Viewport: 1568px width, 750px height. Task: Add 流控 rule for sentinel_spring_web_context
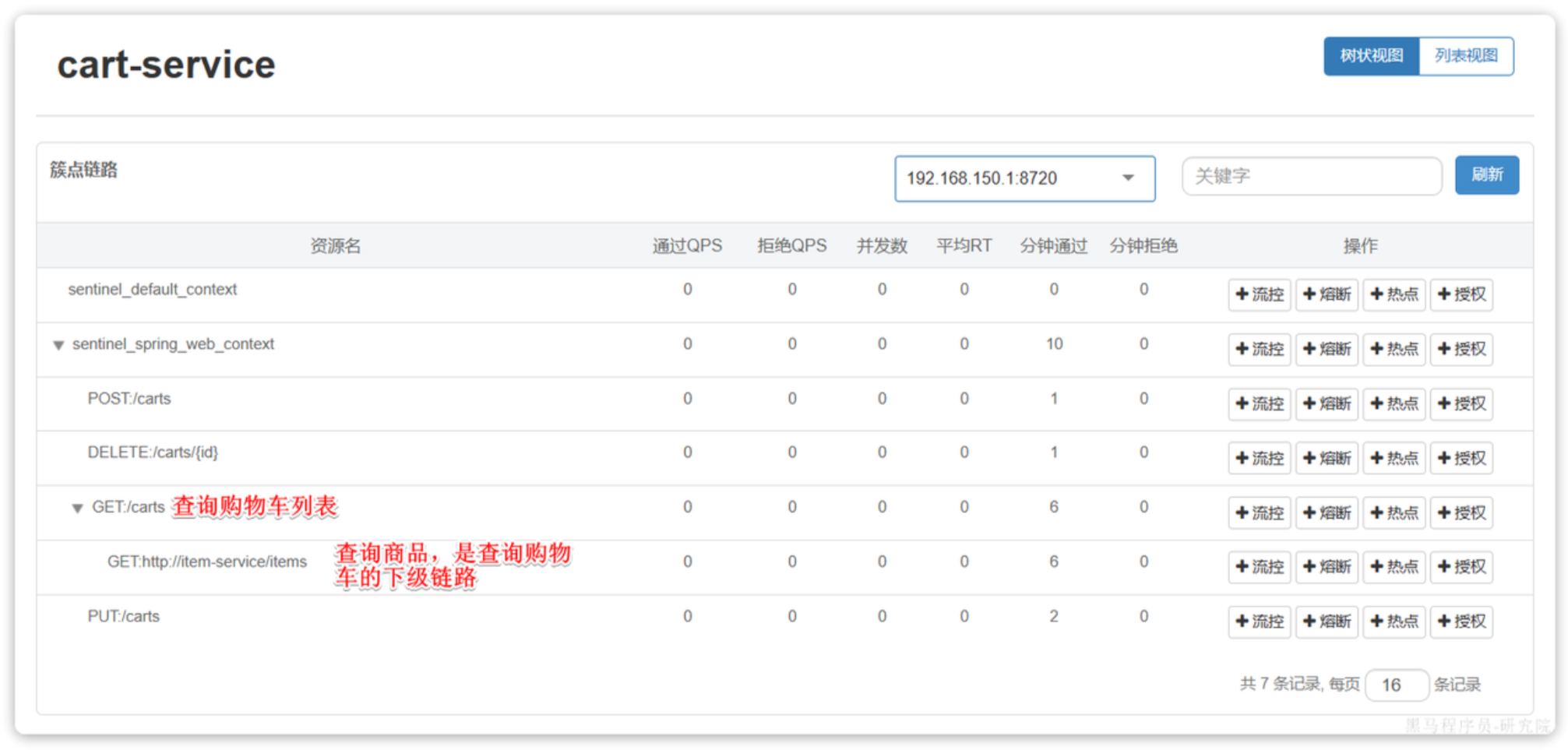(x=1260, y=349)
